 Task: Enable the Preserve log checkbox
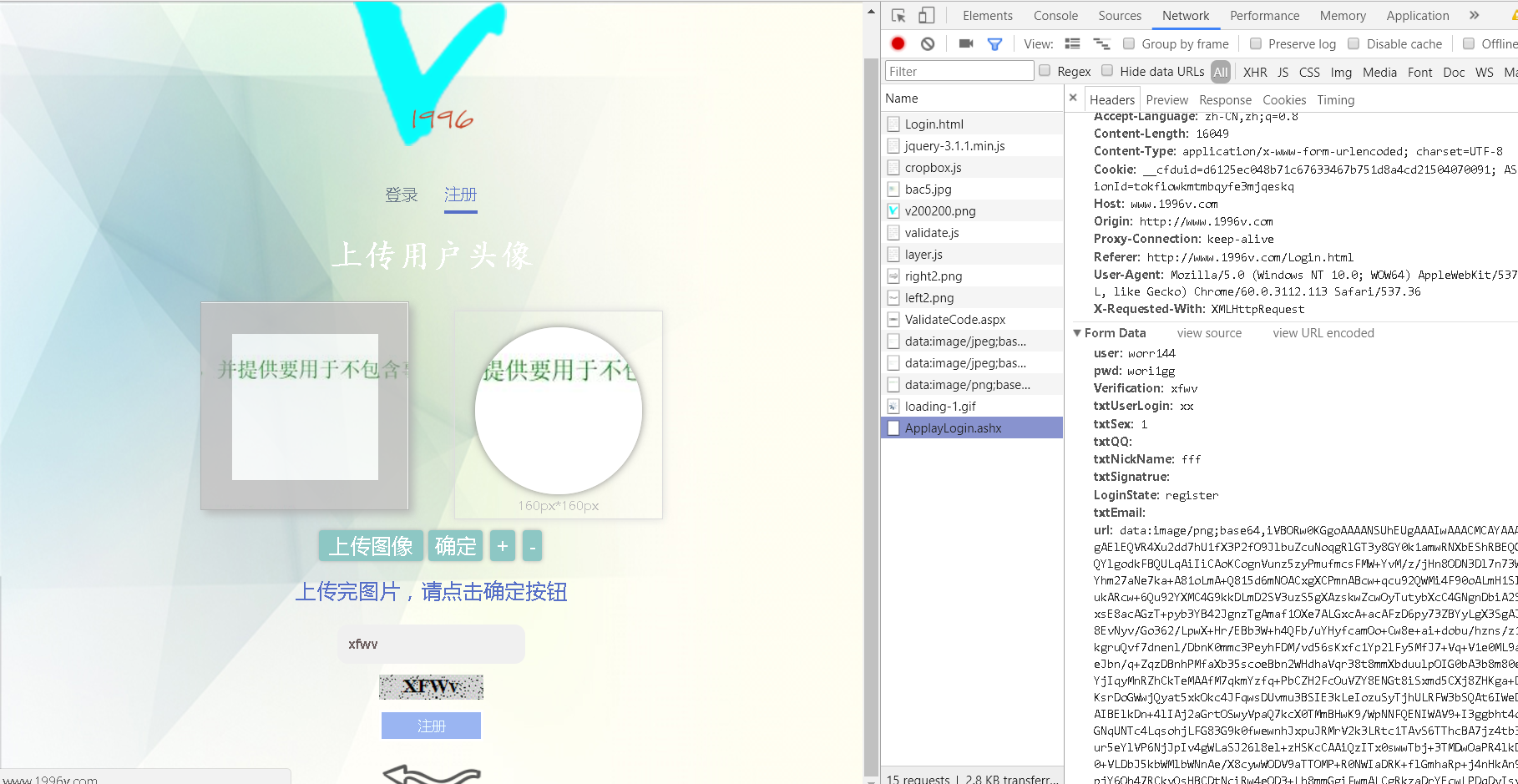point(1256,44)
